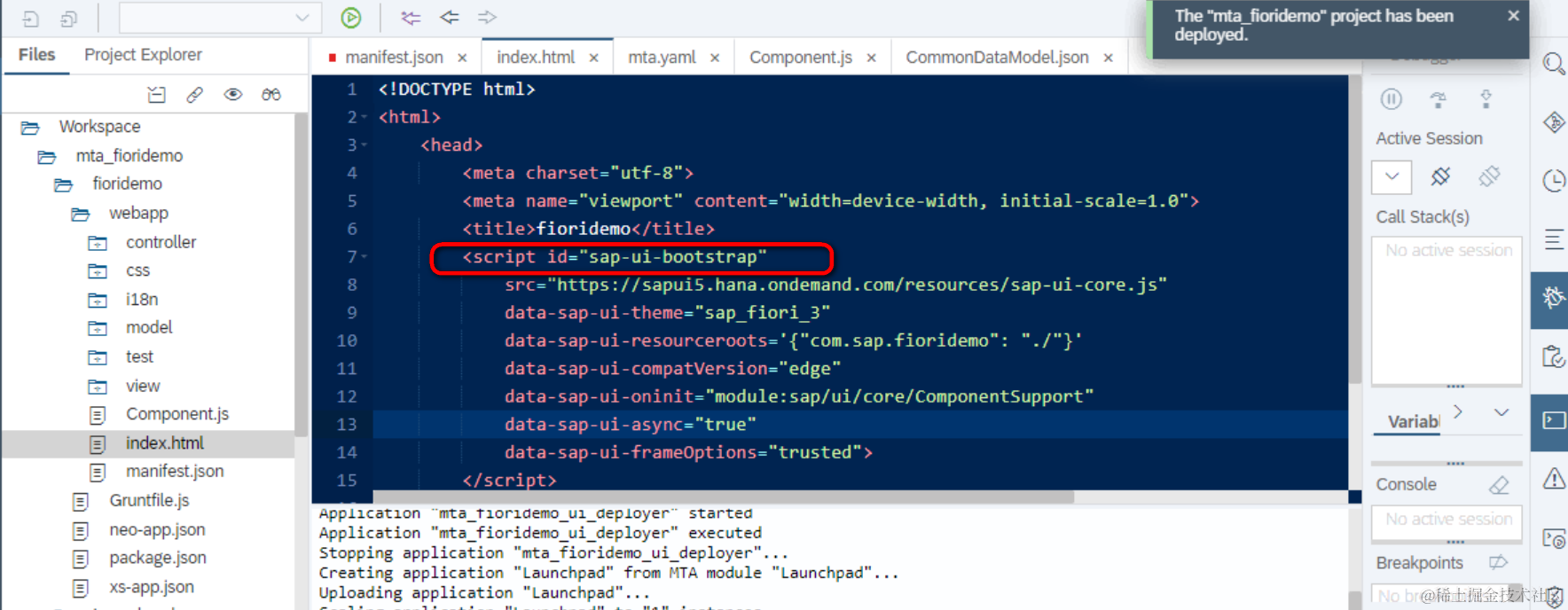Collapse the mta_fioridemo project folder
Screen dimensions: 1568x610
[47, 157]
